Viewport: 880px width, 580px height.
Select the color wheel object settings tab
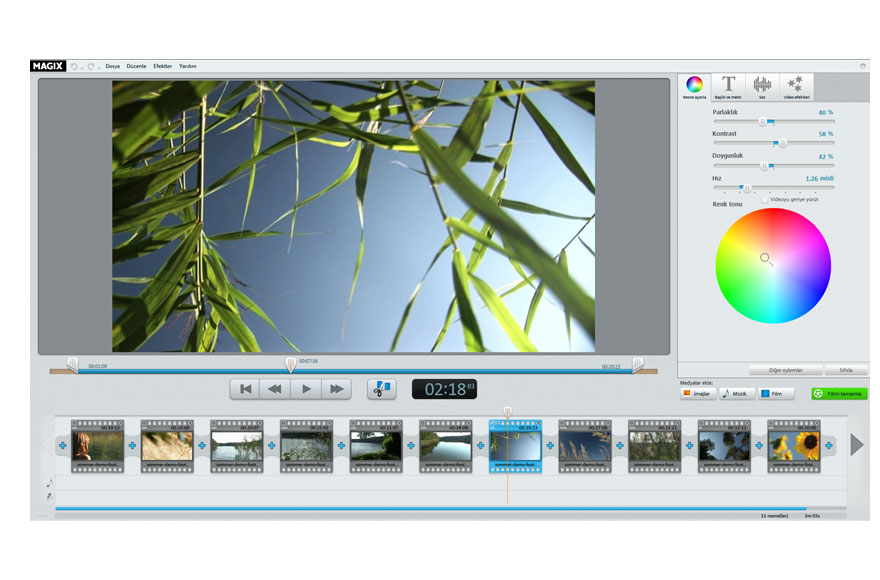(695, 87)
